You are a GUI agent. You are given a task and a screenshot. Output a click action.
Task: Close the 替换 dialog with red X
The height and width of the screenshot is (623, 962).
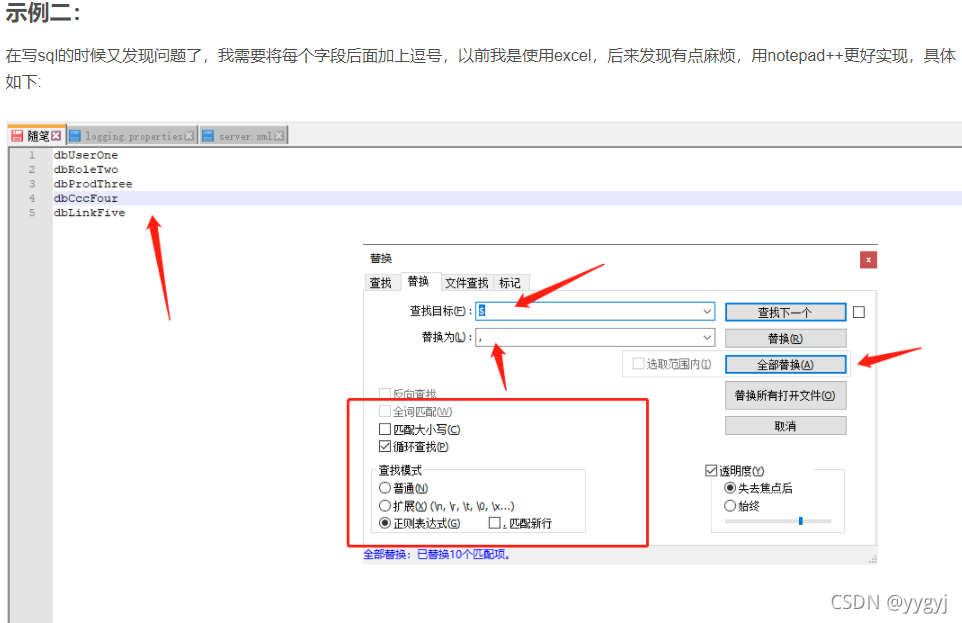coord(868,259)
